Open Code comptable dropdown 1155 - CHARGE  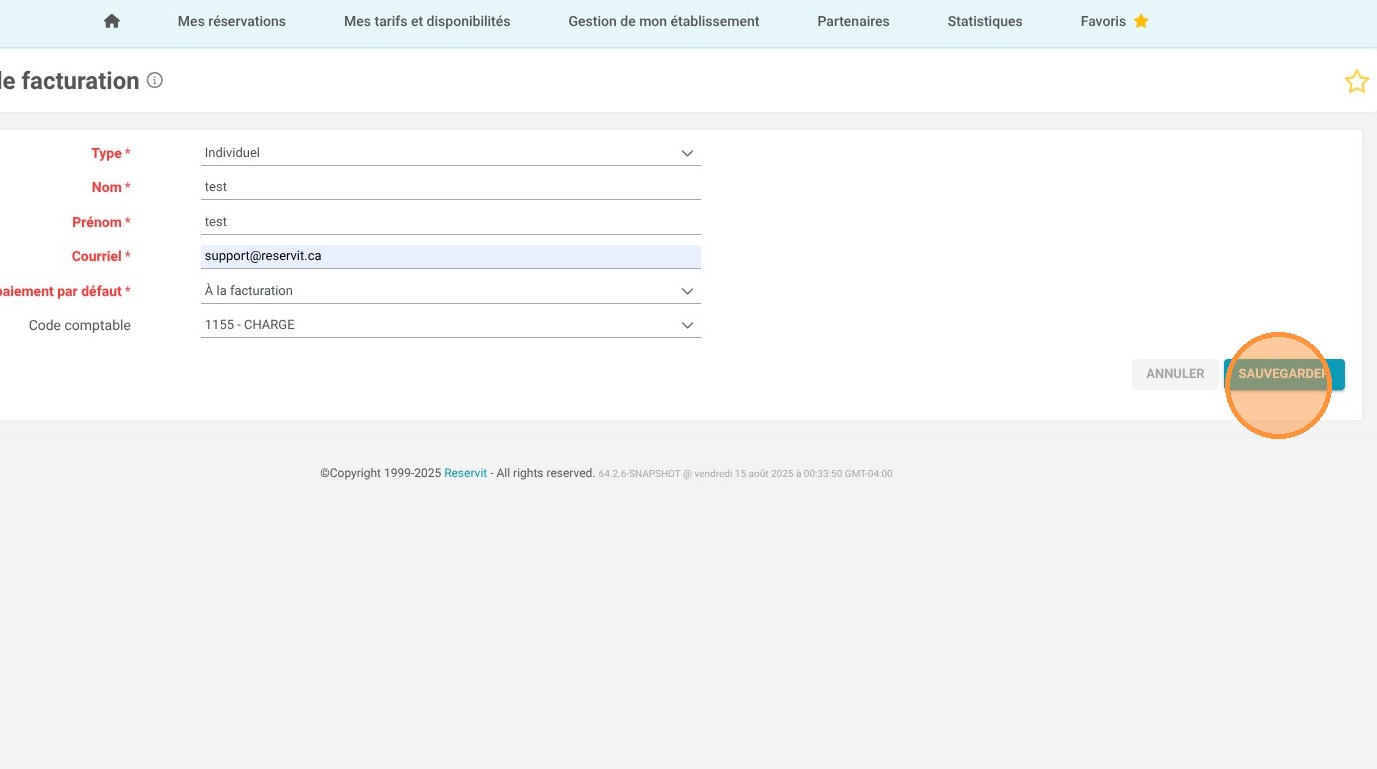click(451, 325)
